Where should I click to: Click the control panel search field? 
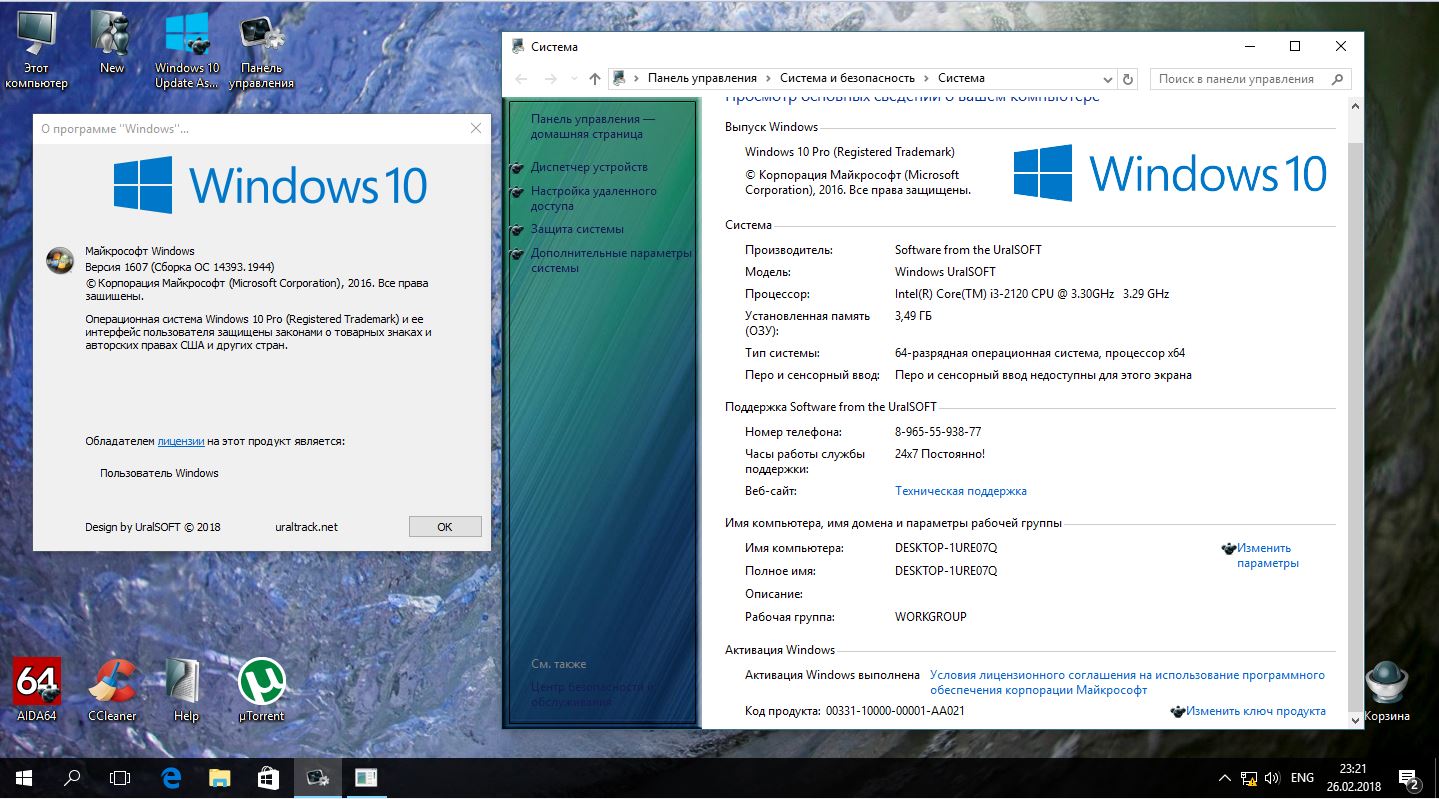point(1251,79)
